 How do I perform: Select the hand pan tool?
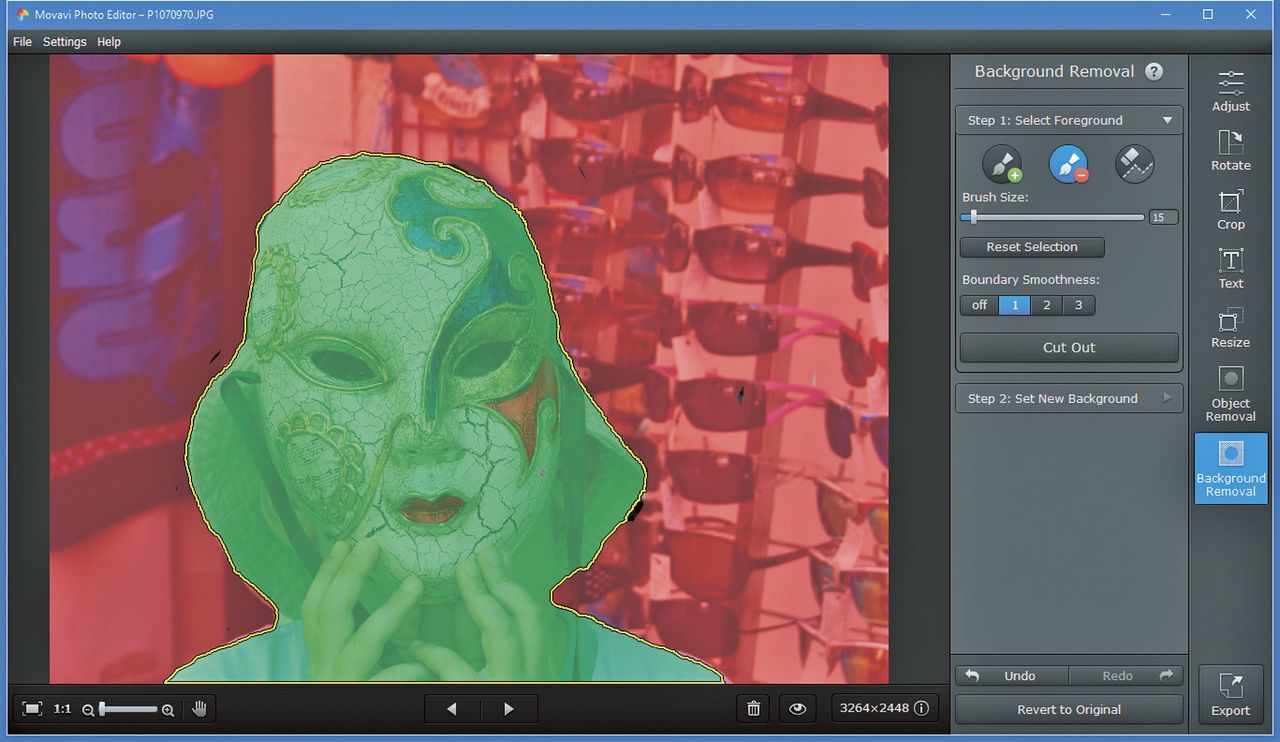tap(199, 709)
